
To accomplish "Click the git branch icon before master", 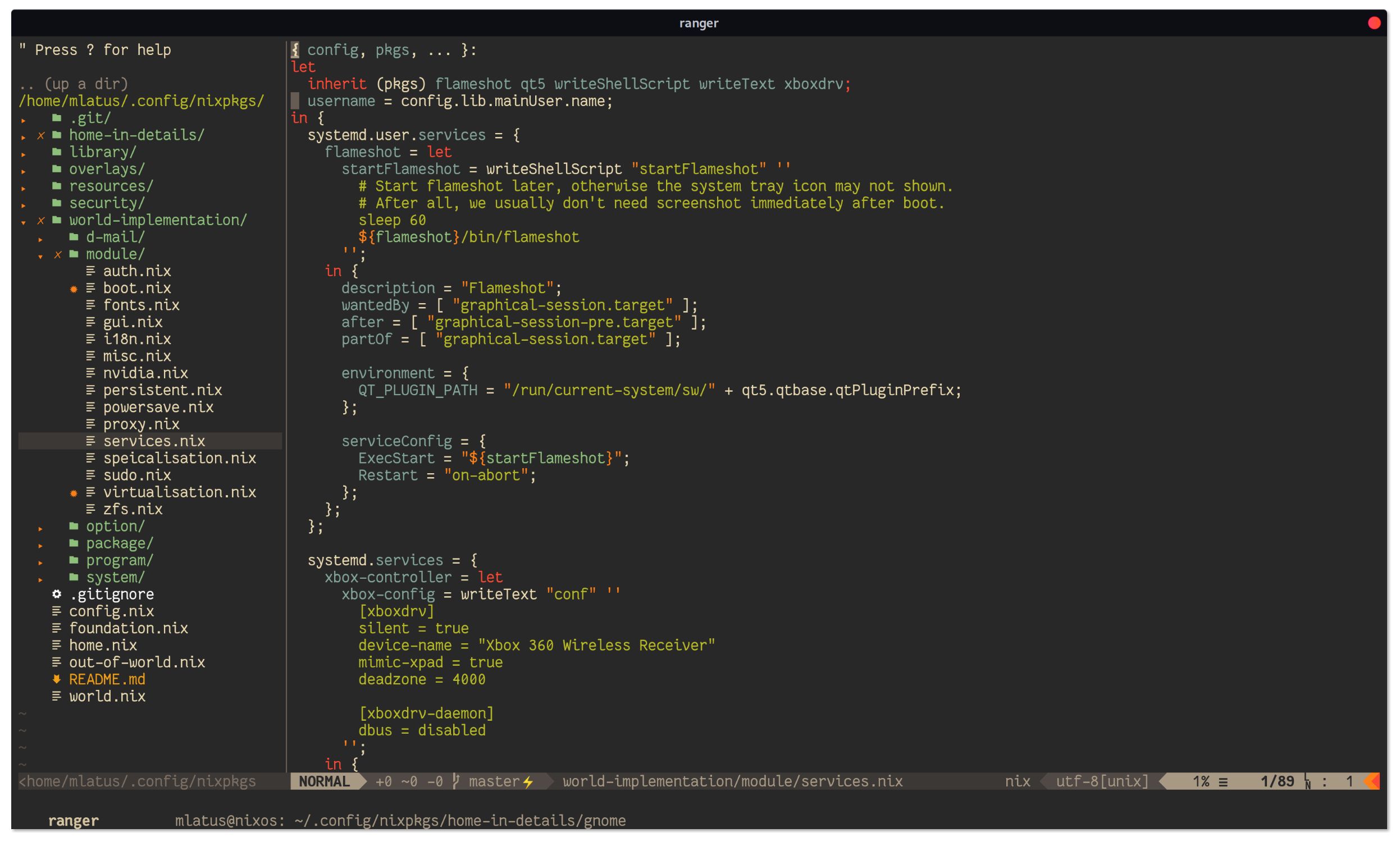I will [456, 781].
